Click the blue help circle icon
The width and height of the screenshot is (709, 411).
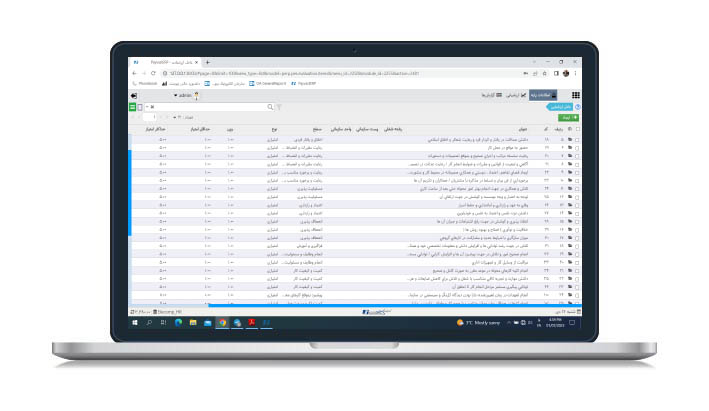click(577, 107)
